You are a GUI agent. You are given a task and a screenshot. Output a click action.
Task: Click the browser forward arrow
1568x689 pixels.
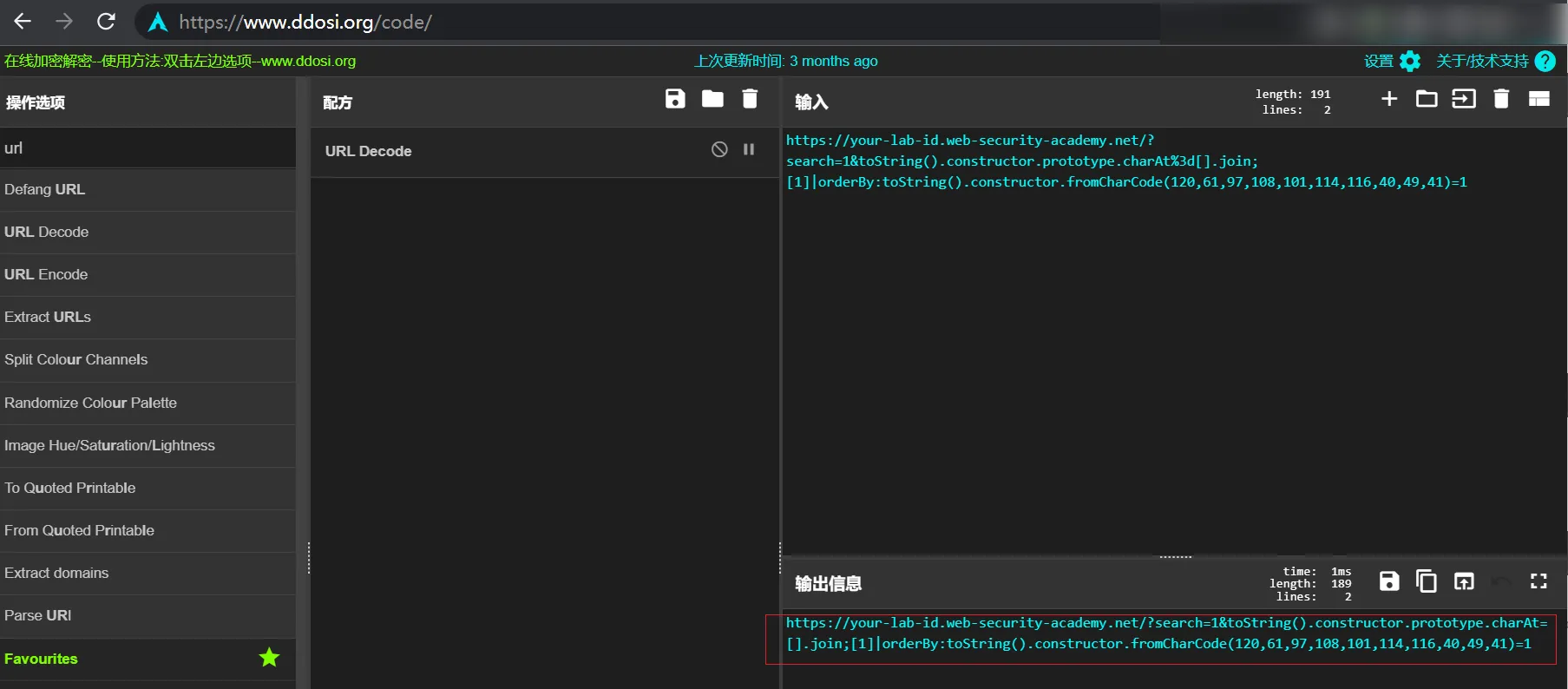[64, 22]
